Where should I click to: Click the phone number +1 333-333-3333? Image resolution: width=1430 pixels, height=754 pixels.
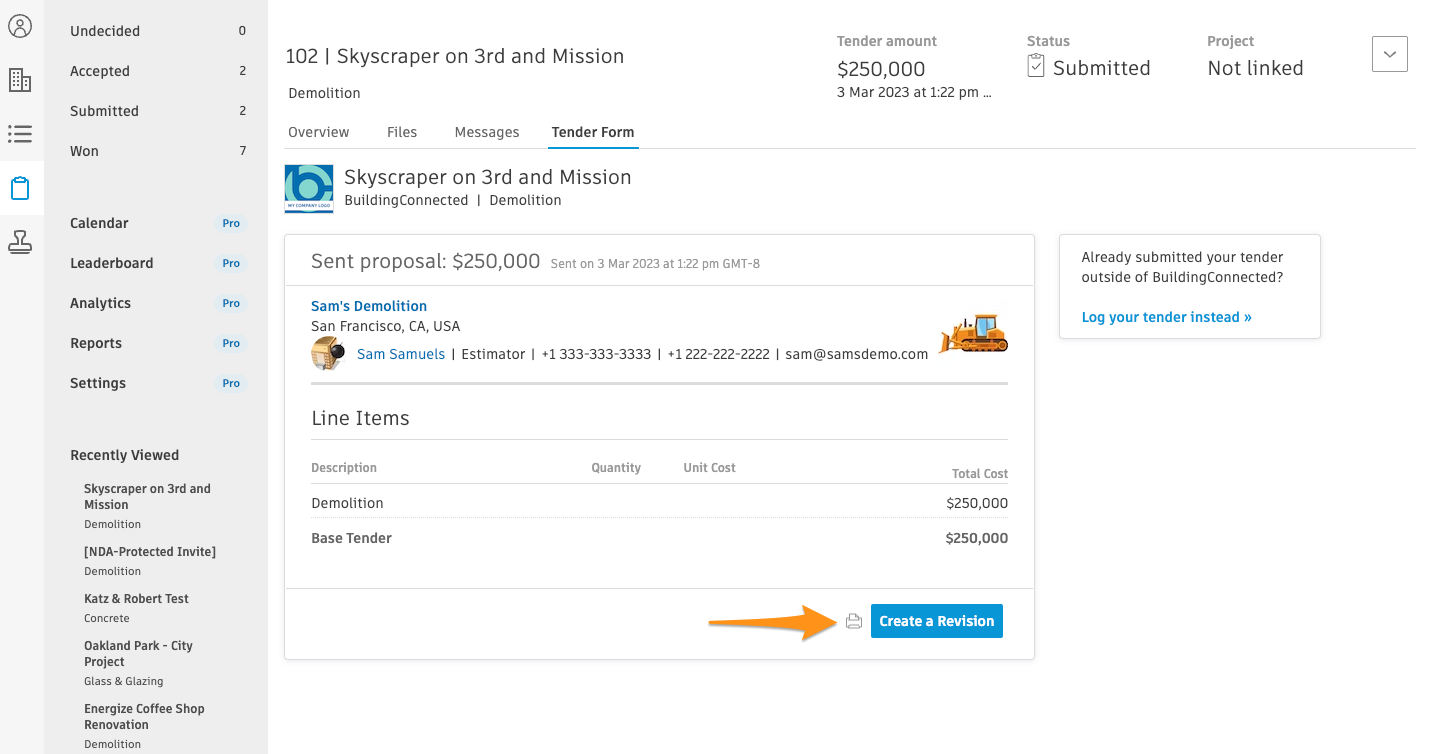coord(596,354)
